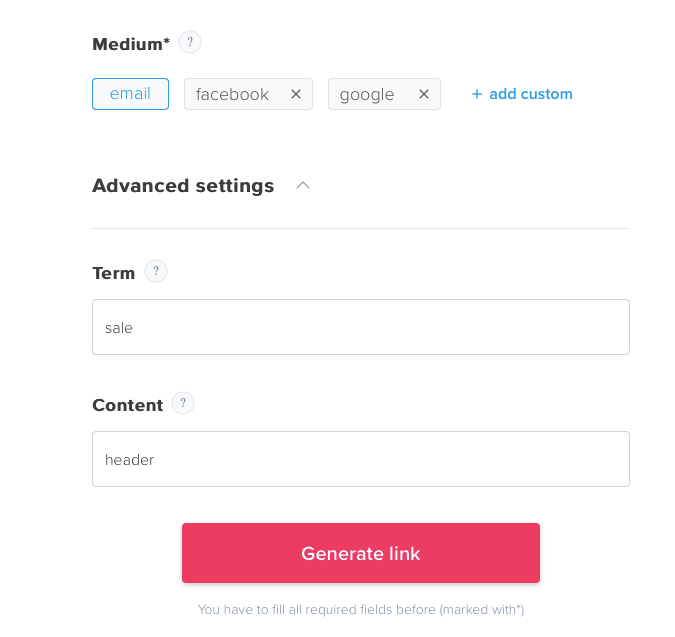Open the Medium help question mark
The image size is (675, 637).
[x=190, y=42]
